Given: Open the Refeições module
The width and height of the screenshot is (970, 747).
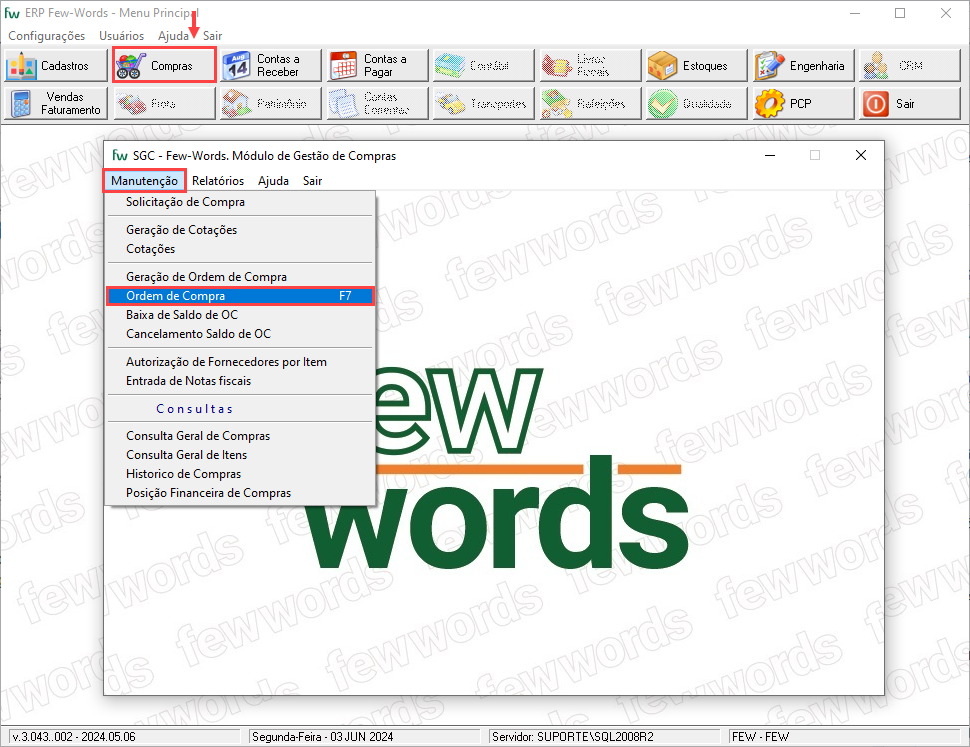Looking at the screenshot, I should [x=591, y=103].
